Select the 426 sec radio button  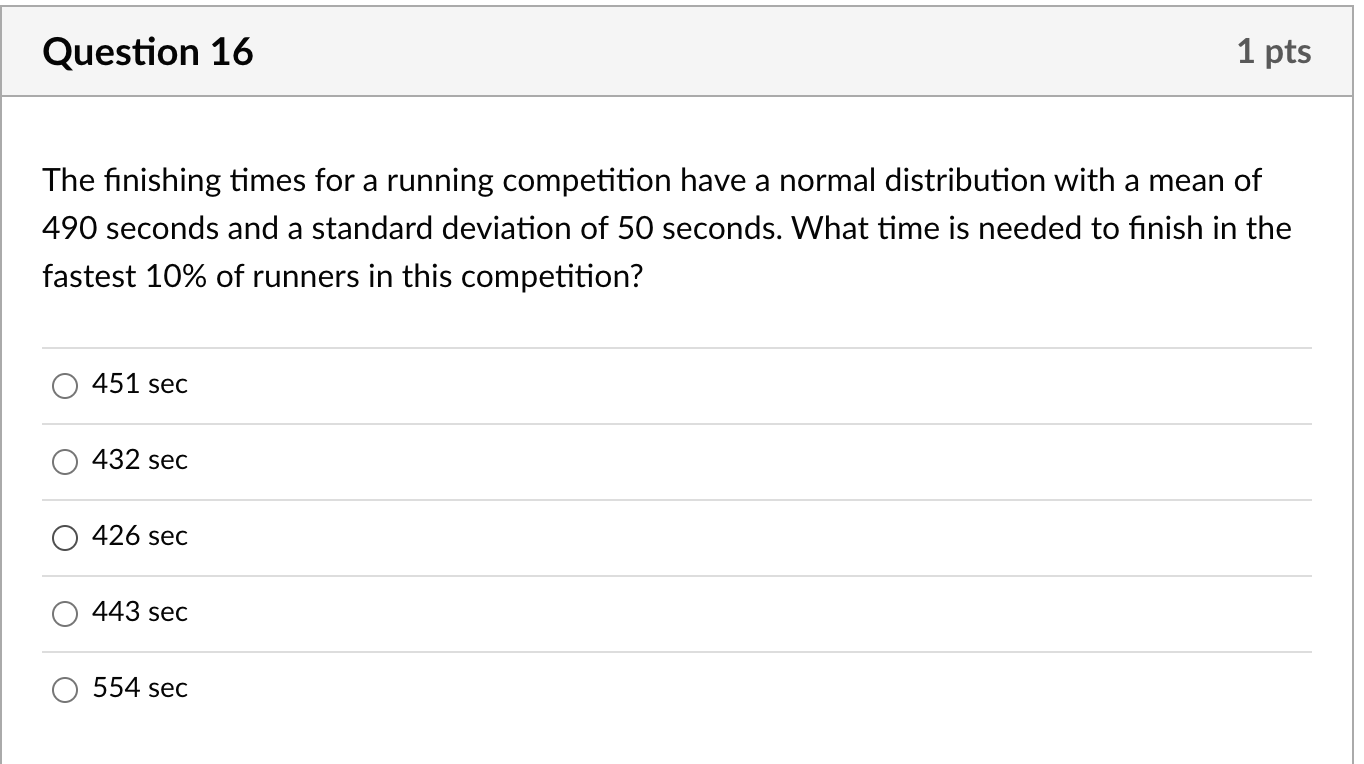(x=64, y=537)
